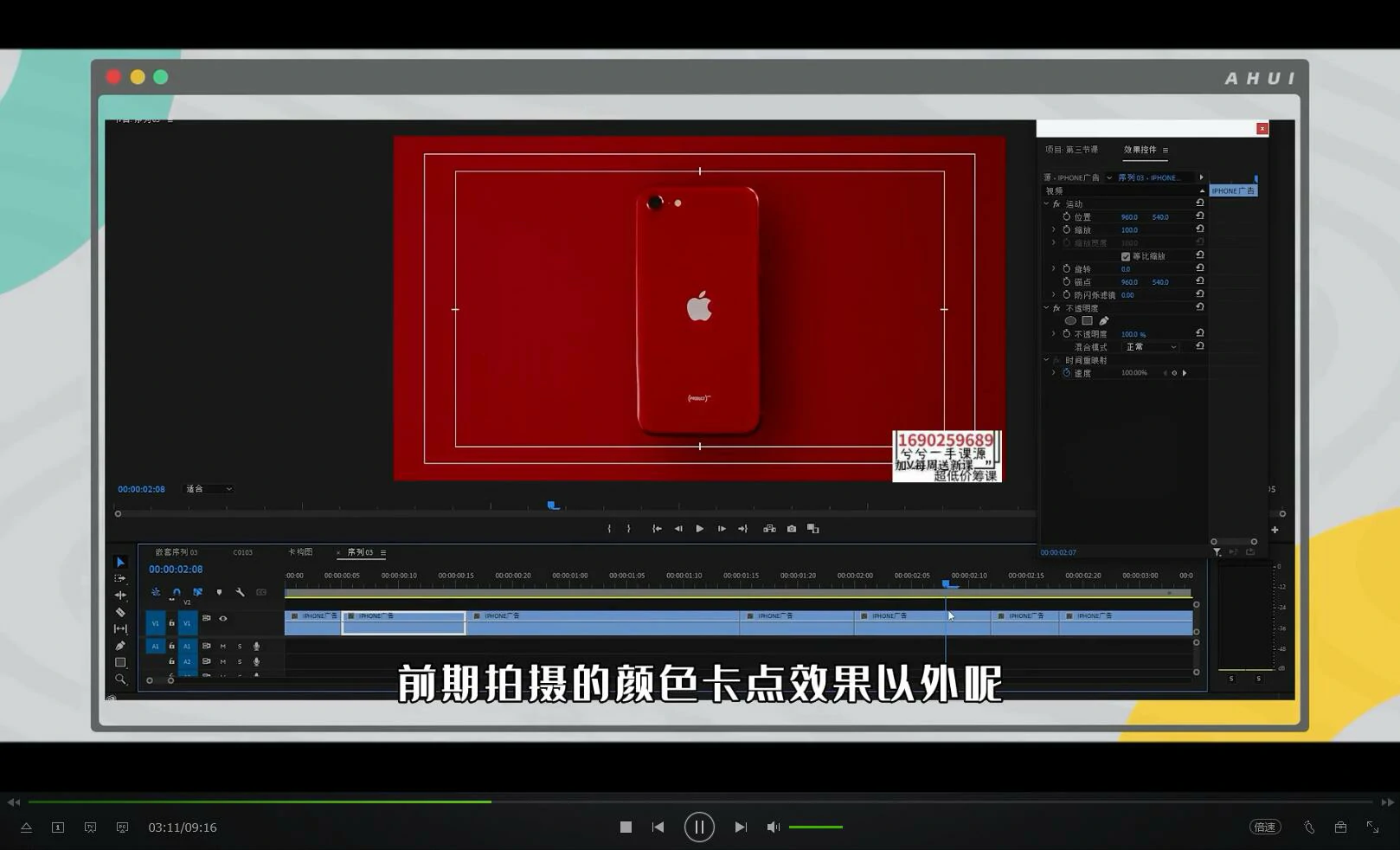Select the Razor tool

120,612
